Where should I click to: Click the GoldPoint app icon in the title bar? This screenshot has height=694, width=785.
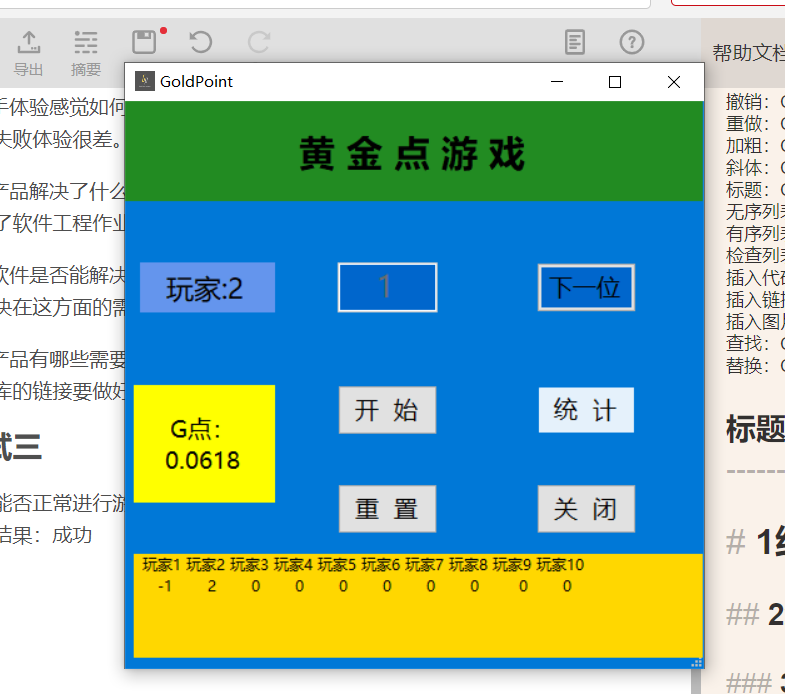pyautogui.click(x=145, y=81)
